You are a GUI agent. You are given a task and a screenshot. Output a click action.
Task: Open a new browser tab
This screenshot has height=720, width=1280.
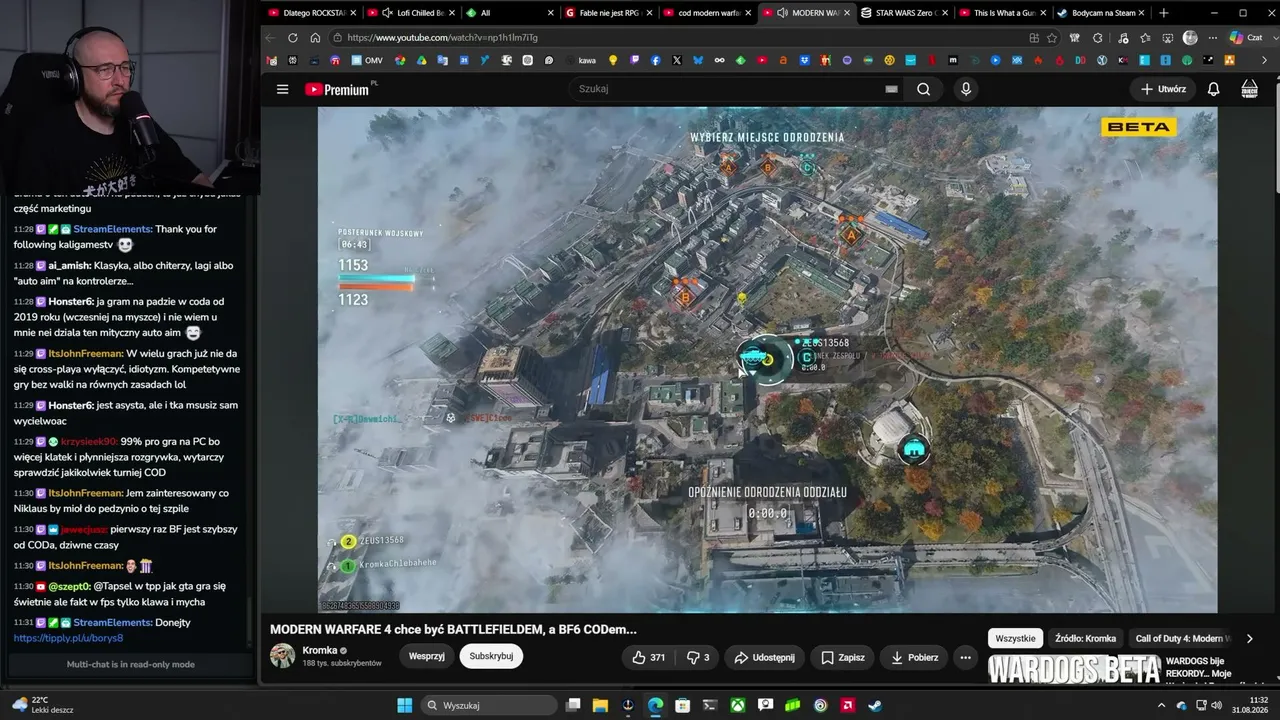pyautogui.click(x=1163, y=13)
